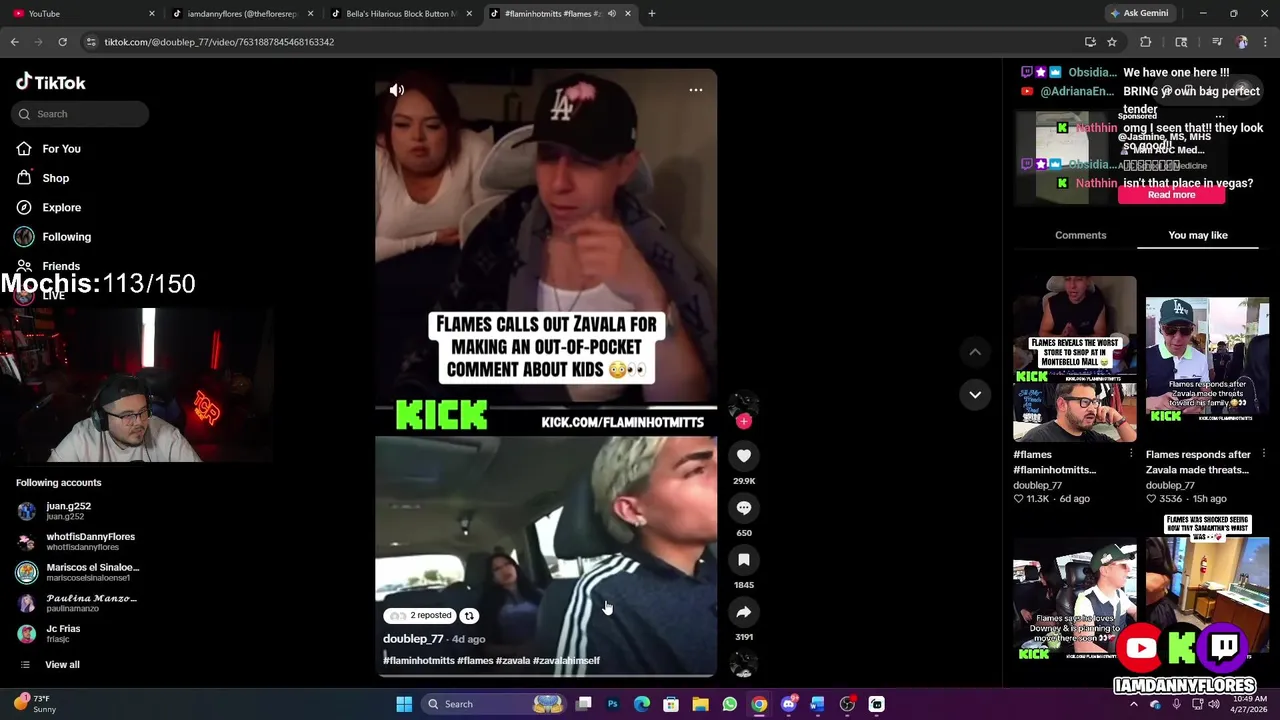Open comments via the speech bubble icon
1280x720 pixels.
tap(743, 508)
